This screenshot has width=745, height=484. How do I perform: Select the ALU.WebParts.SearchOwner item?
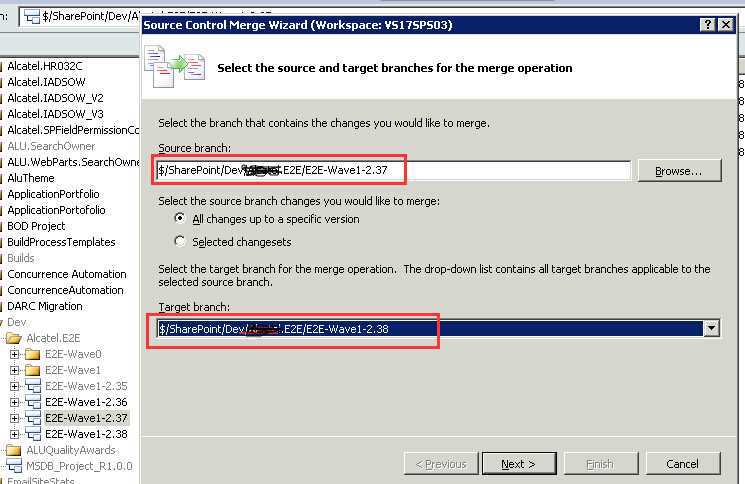pos(73,162)
